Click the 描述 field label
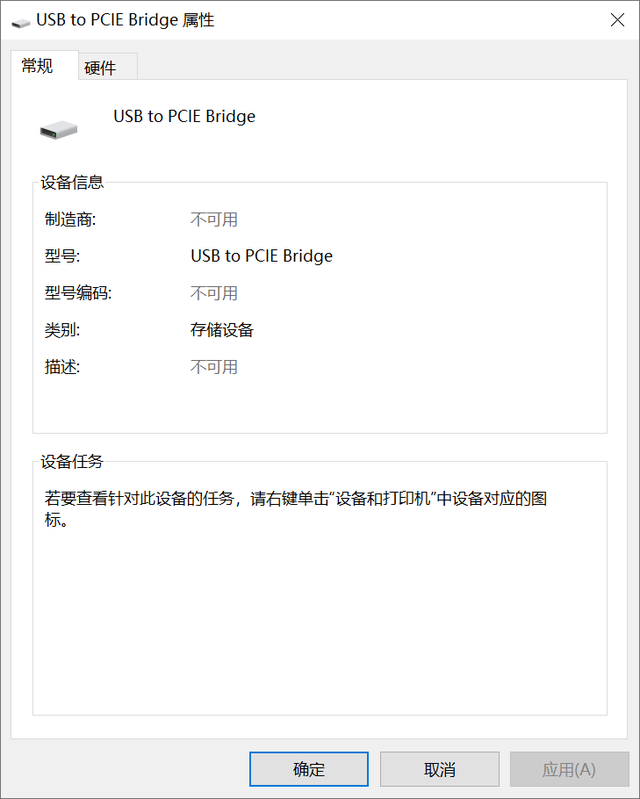Image resolution: width=640 pixels, height=799 pixels. click(62, 367)
